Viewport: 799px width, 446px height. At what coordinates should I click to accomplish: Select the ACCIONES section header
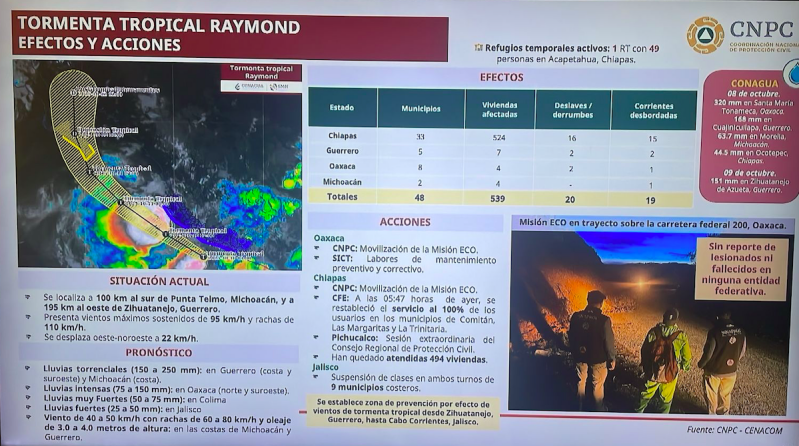(x=405, y=222)
